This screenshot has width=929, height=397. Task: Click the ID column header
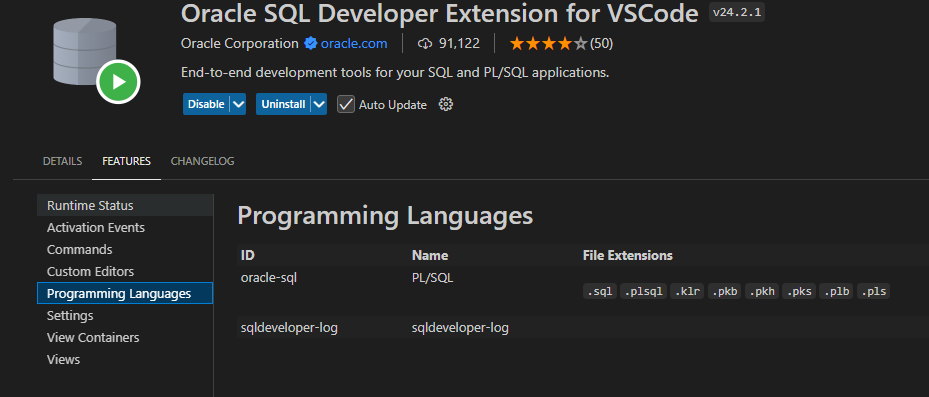[x=247, y=255]
